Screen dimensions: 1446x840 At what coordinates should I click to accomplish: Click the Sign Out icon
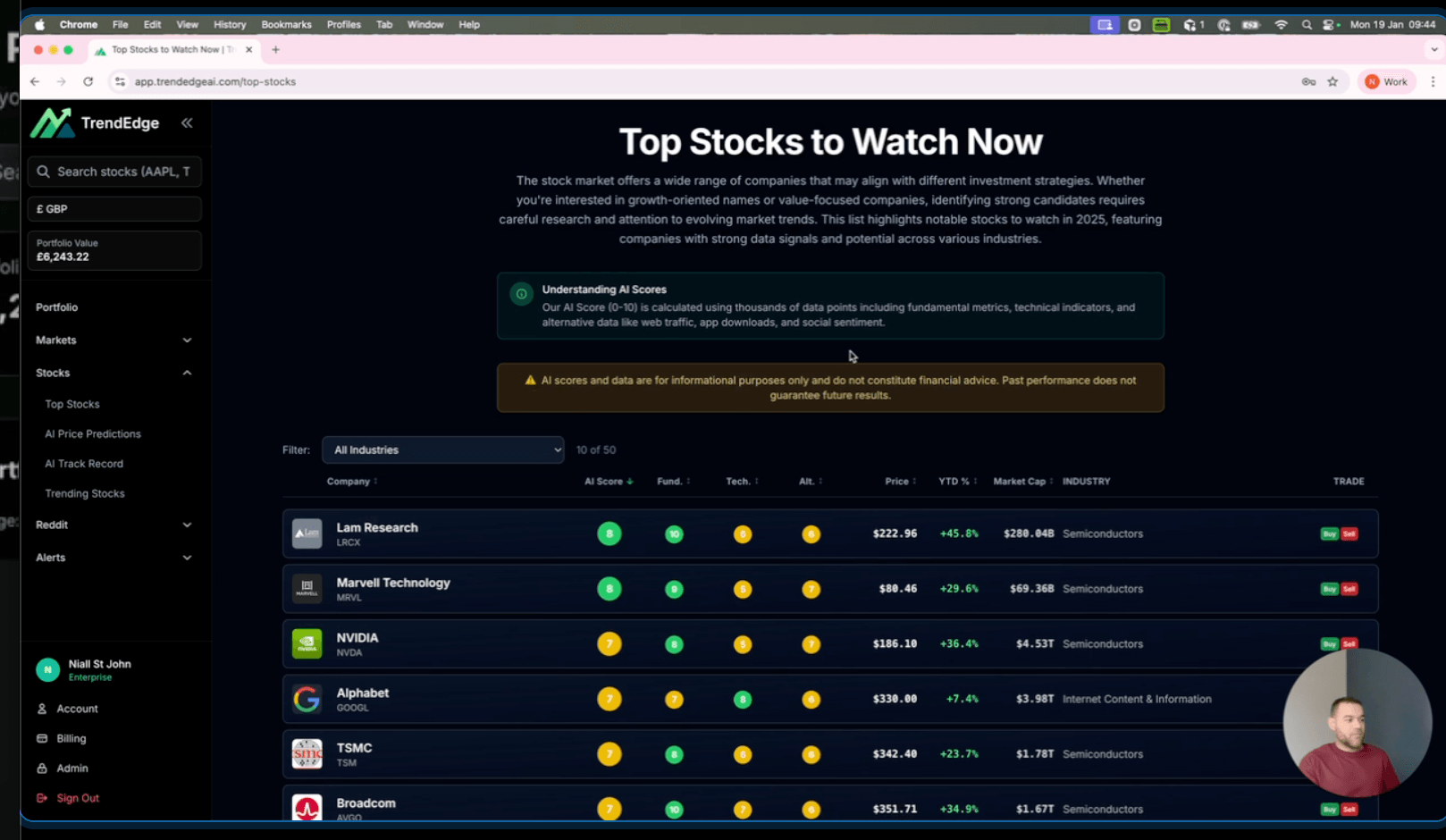42,798
